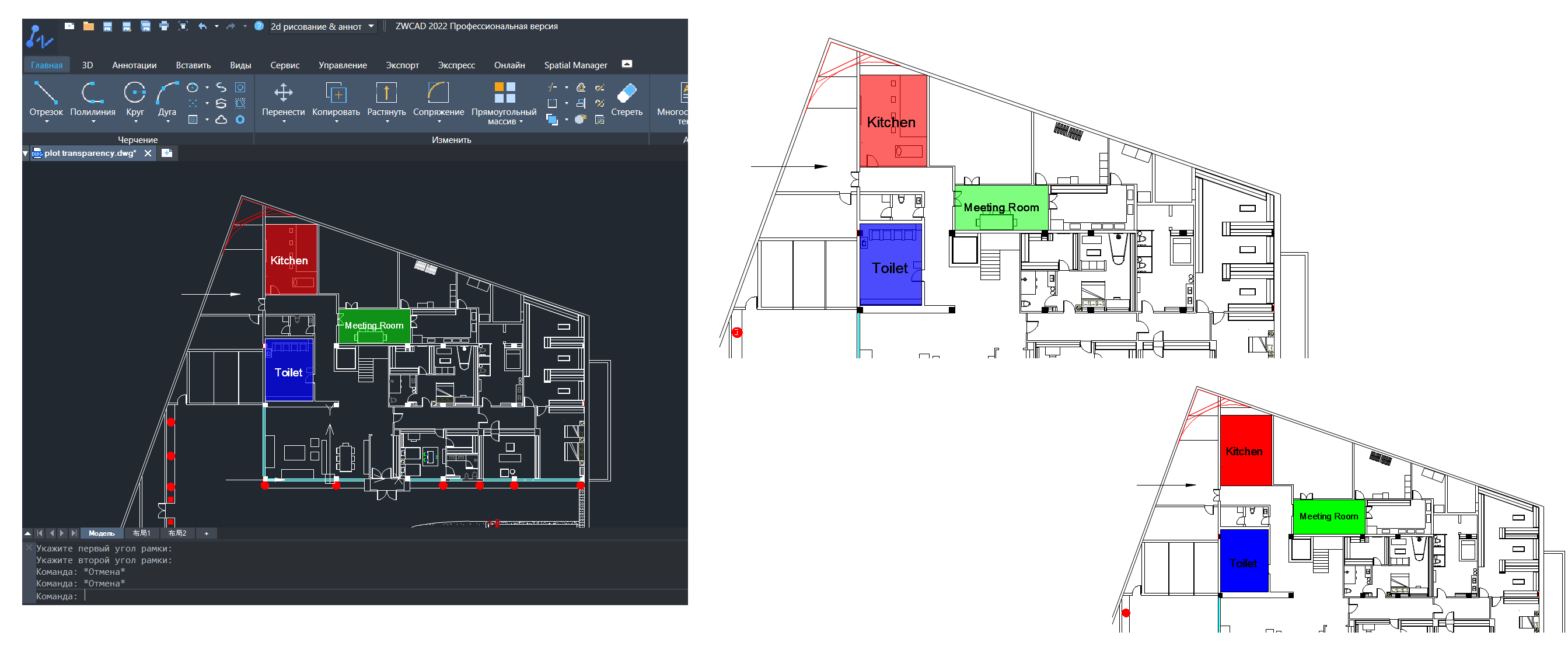The width and height of the screenshot is (1568, 653).
Task: Expand the command line history arrow
Action: (27, 534)
